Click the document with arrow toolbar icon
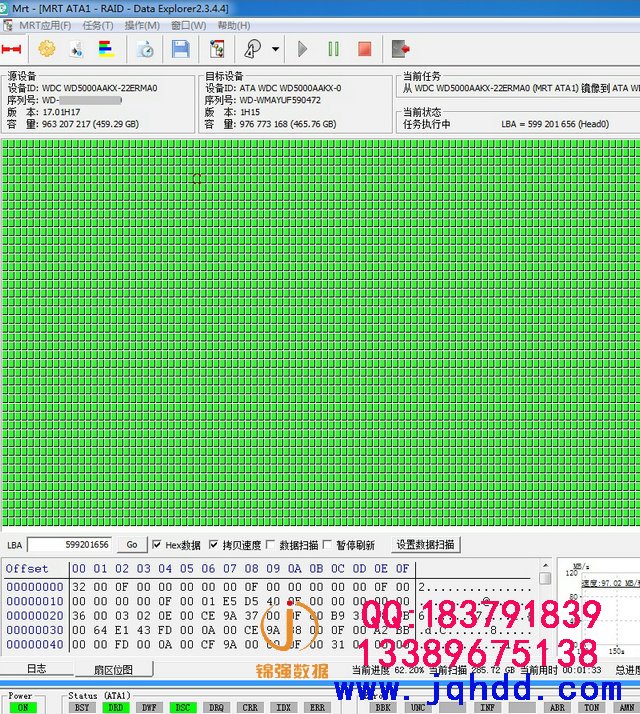Screen dimensions: 640x714 (x=76, y=49)
